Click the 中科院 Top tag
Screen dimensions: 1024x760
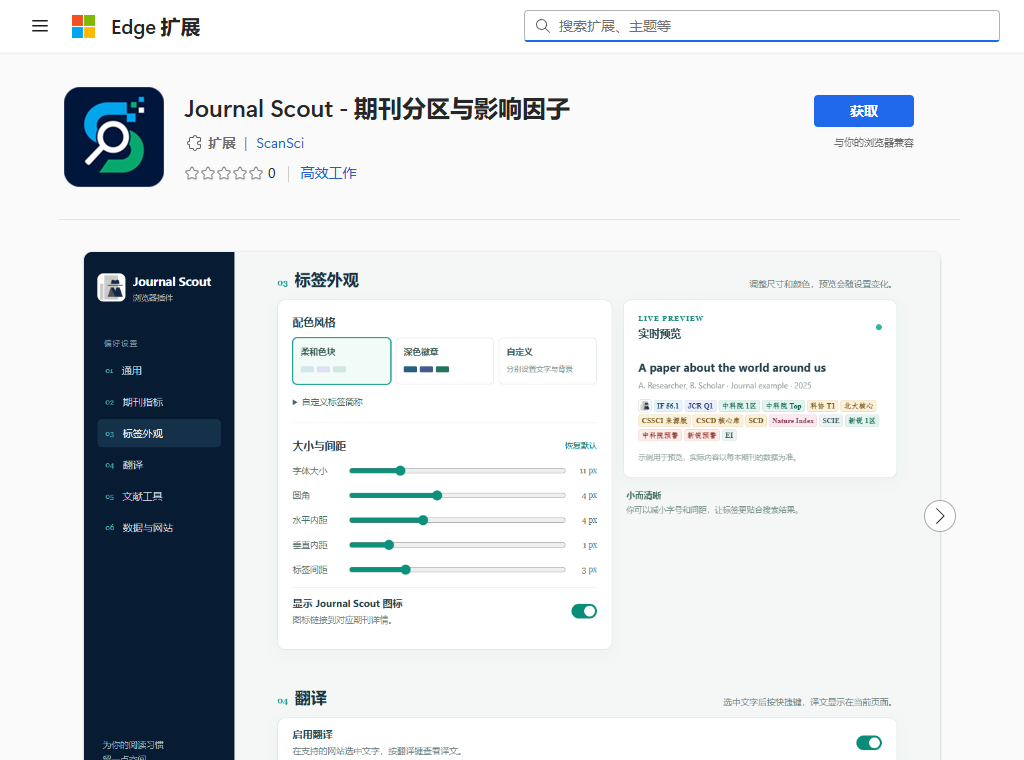tap(784, 405)
